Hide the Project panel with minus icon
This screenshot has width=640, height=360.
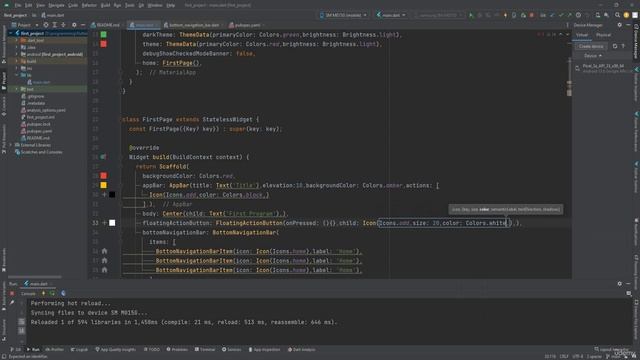click(82, 25)
